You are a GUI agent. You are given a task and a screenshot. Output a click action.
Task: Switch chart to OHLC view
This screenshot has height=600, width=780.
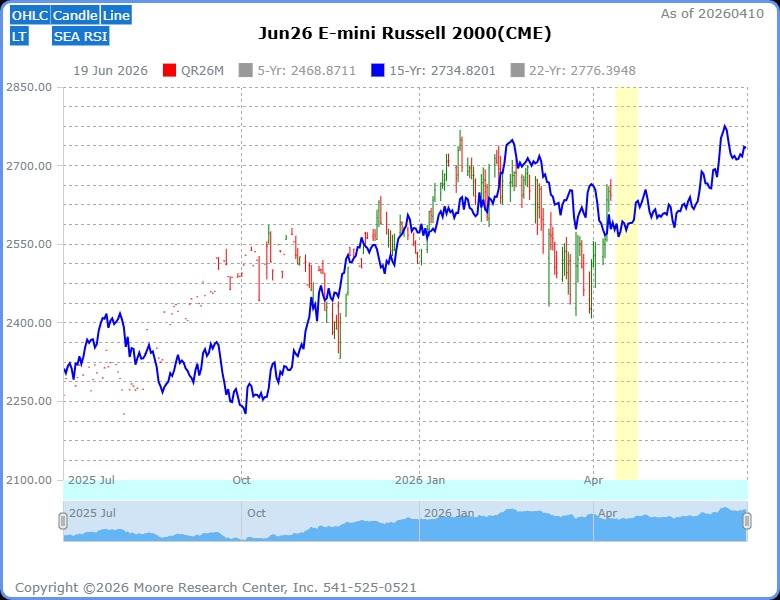coord(29,15)
